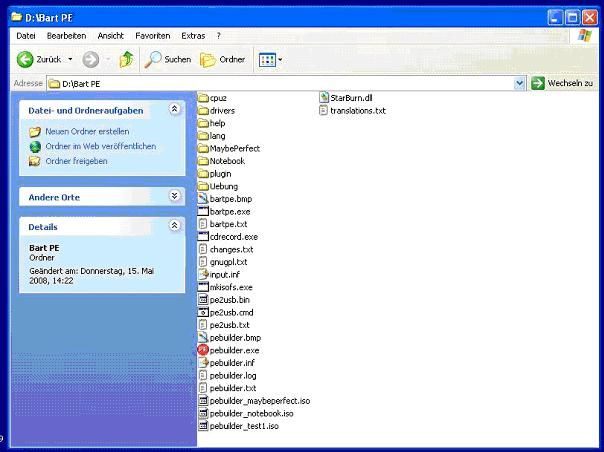Viewport: 604px width, 452px height.
Task: Click Wechseln zu button
Action: (x=562, y=83)
